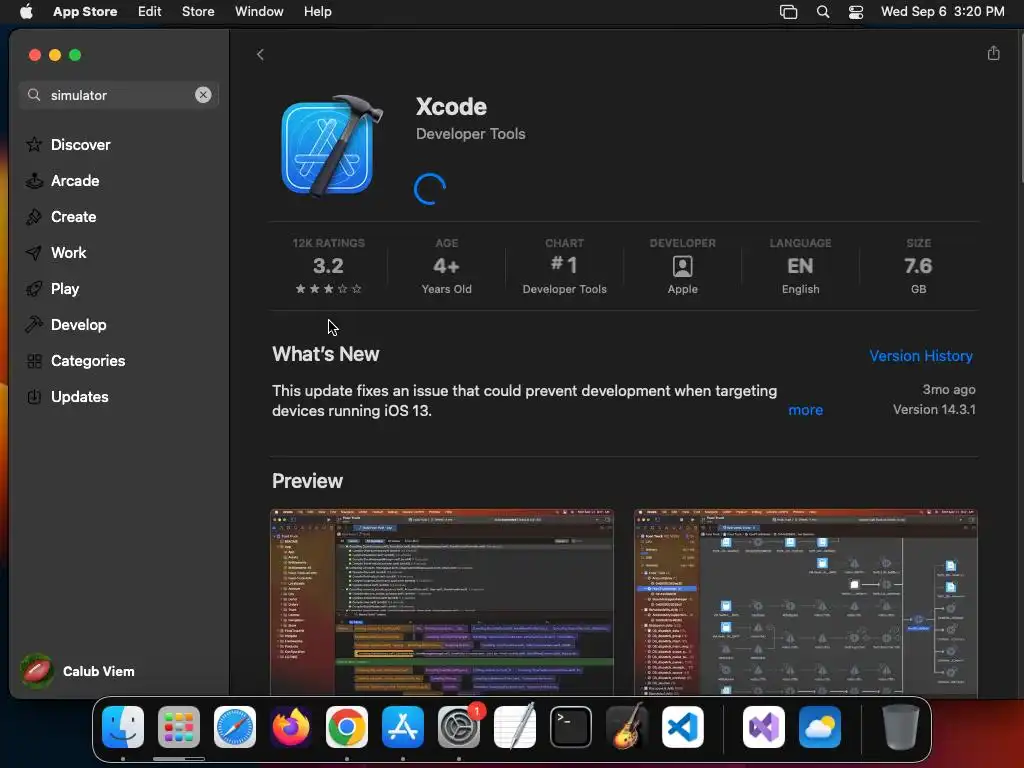Click the Xcode download progress spinner
The height and width of the screenshot is (768, 1024).
pos(430,189)
